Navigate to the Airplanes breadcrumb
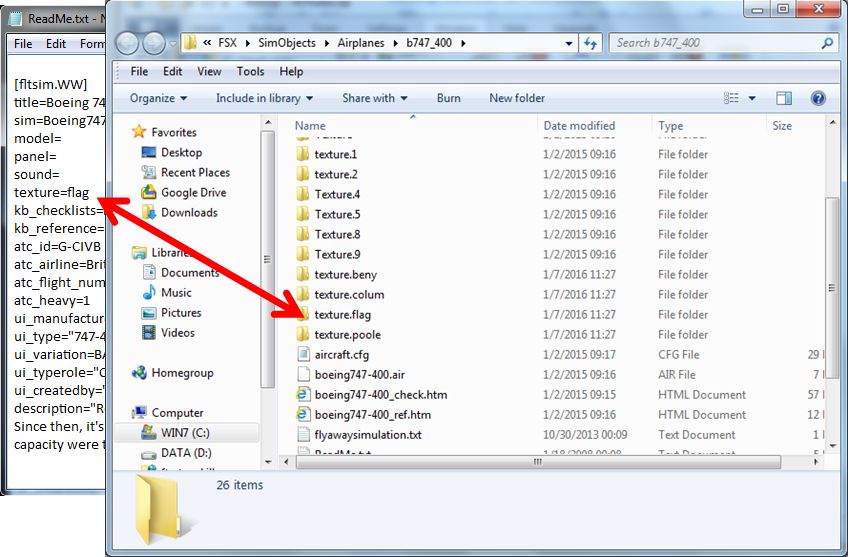Viewport: 848px width, 557px height. coord(361,43)
